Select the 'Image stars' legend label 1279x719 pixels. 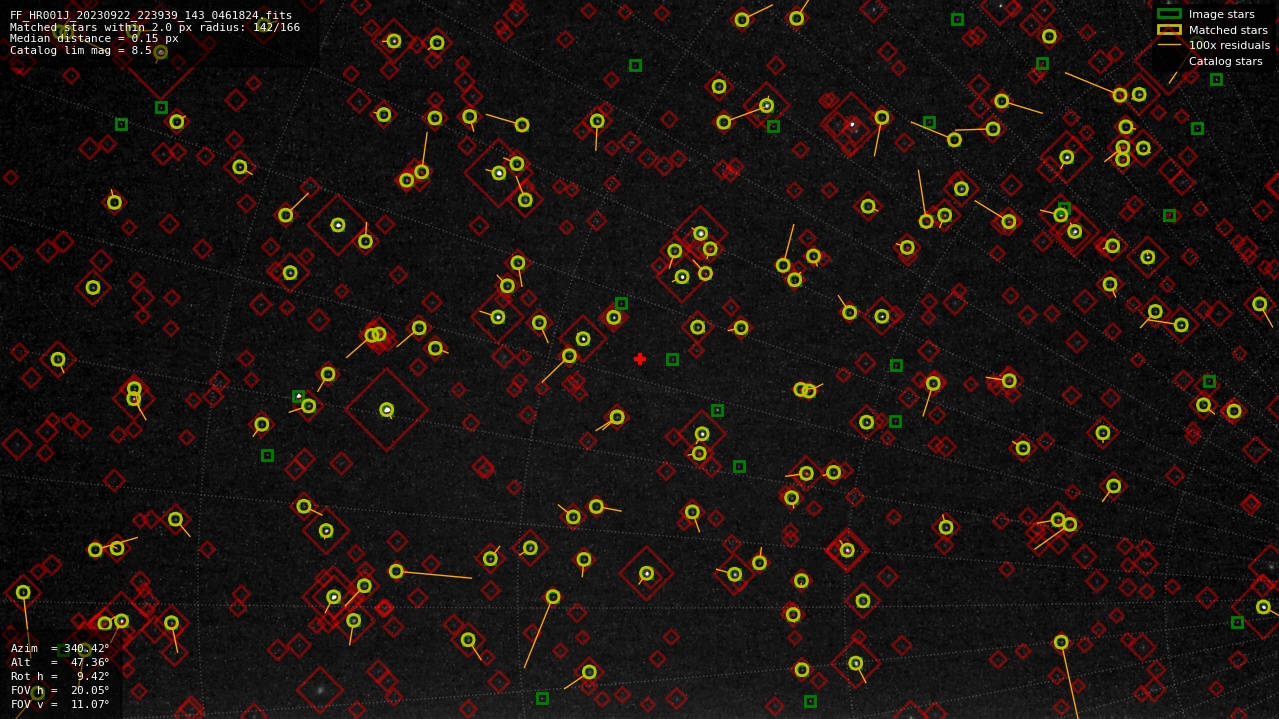tap(1221, 14)
